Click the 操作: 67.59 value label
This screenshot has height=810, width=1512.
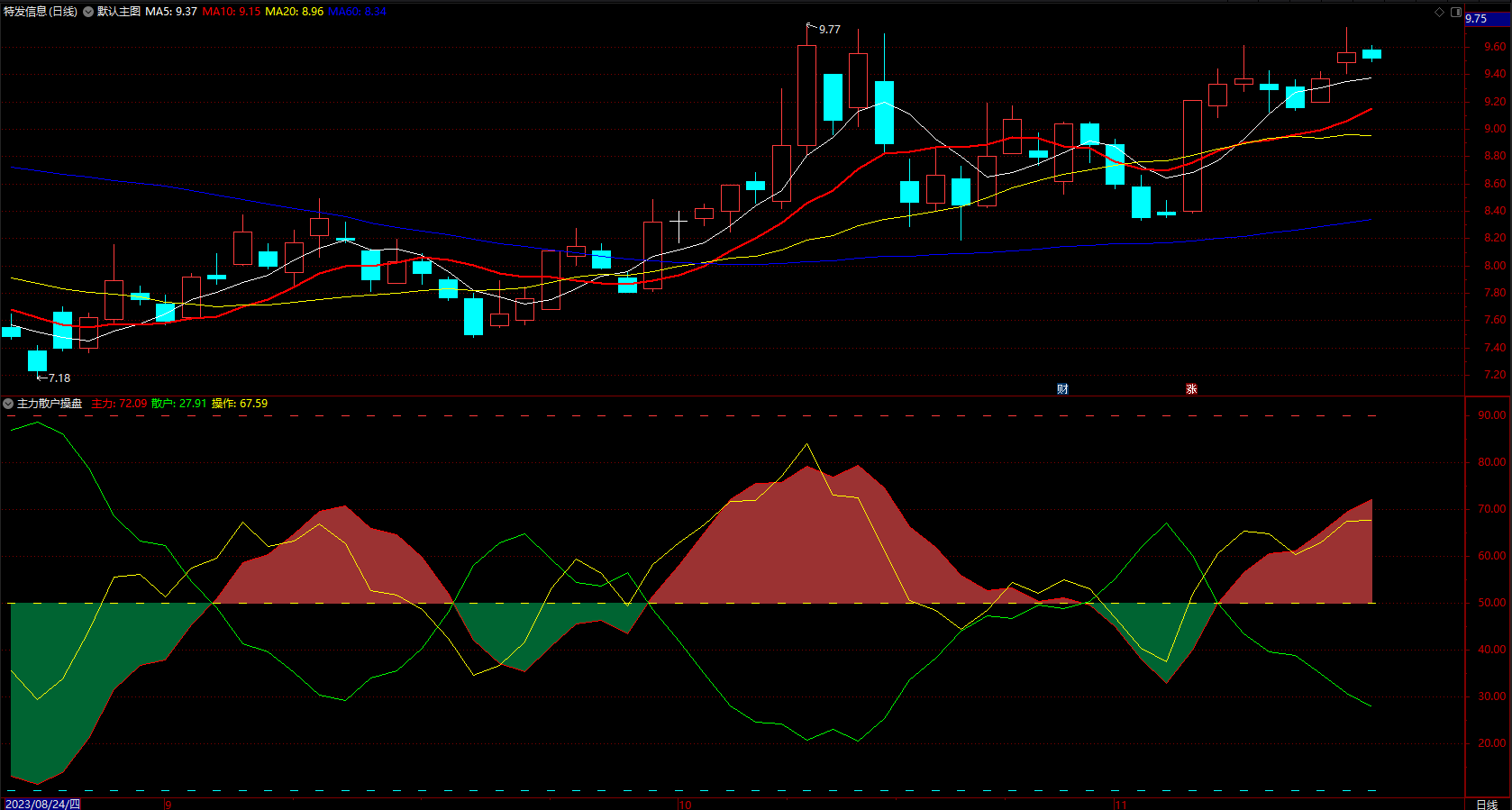pyautogui.click(x=240, y=404)
